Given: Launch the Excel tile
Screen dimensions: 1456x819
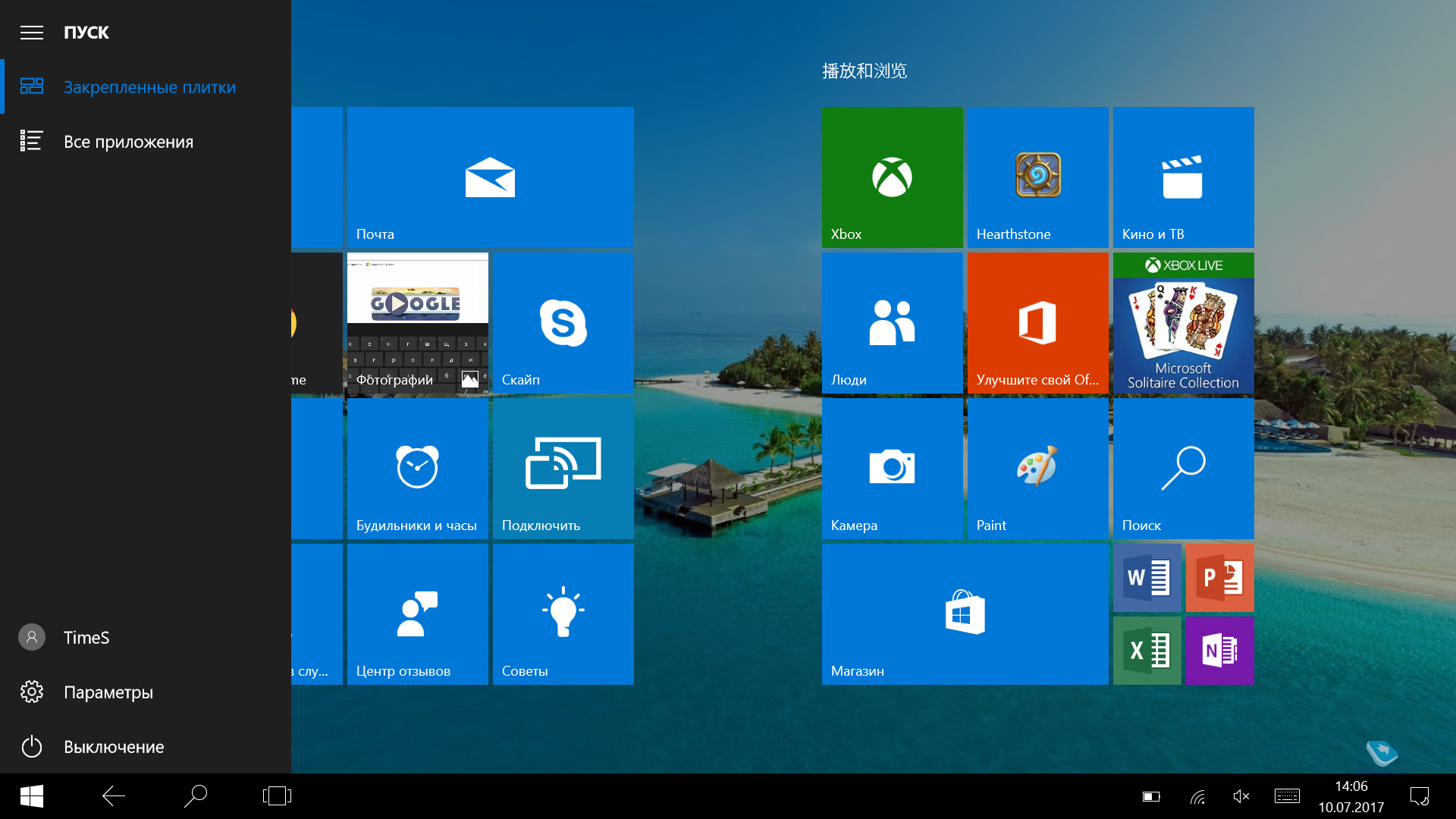Looking at the screenshot, I should click(x=1147, y=651).
